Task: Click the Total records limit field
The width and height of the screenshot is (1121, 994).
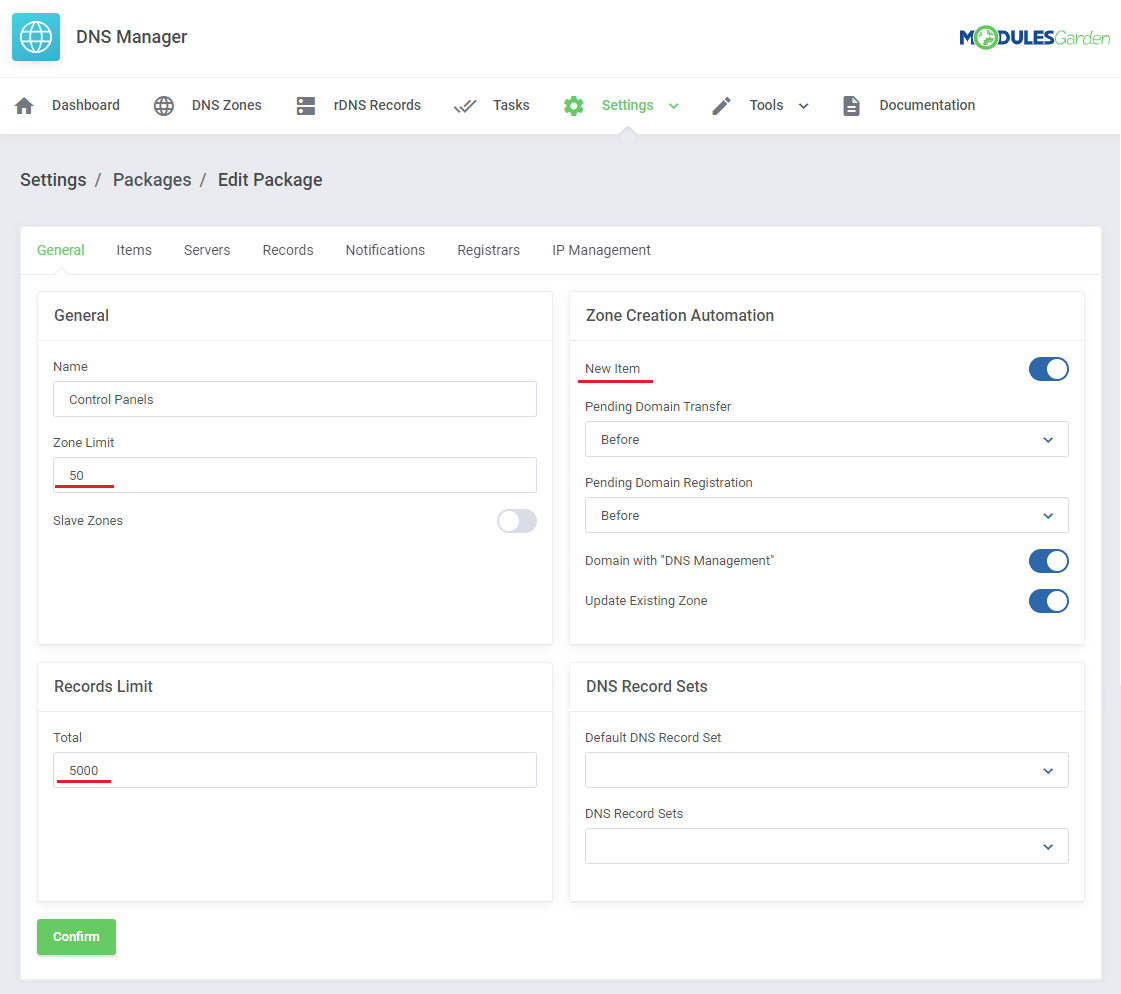Action: [295, 770]
